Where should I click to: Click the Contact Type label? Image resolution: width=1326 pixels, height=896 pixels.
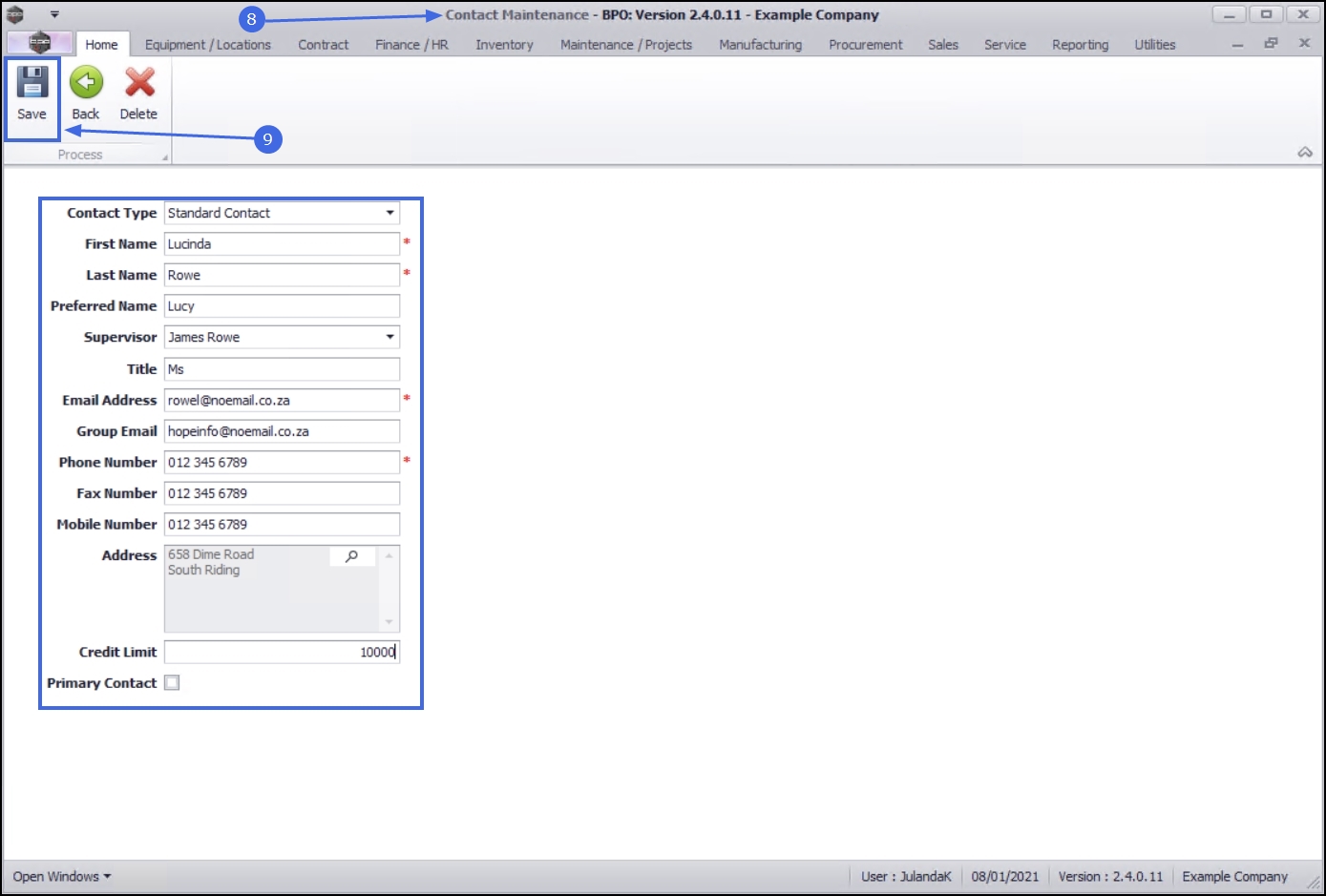pyautogui.click(x=112, y=213)
